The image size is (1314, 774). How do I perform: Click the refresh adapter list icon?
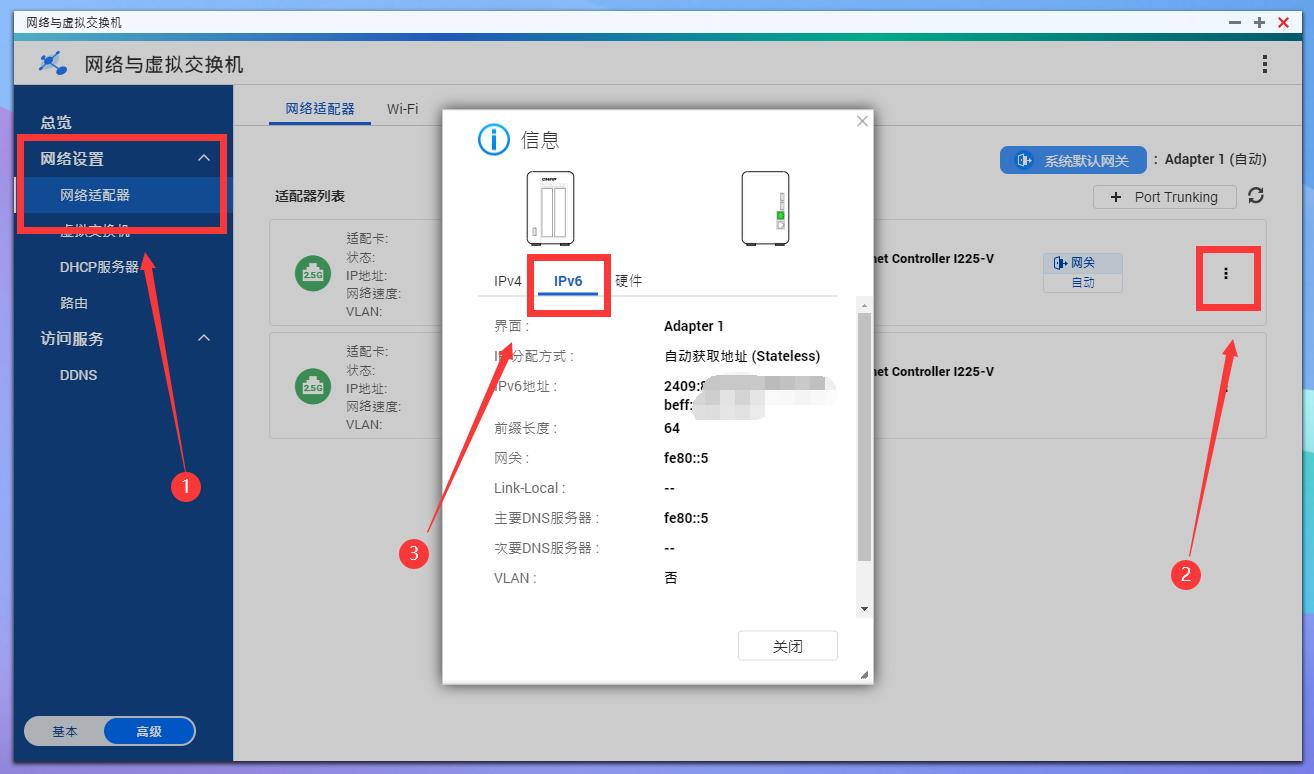(1257, 197)
